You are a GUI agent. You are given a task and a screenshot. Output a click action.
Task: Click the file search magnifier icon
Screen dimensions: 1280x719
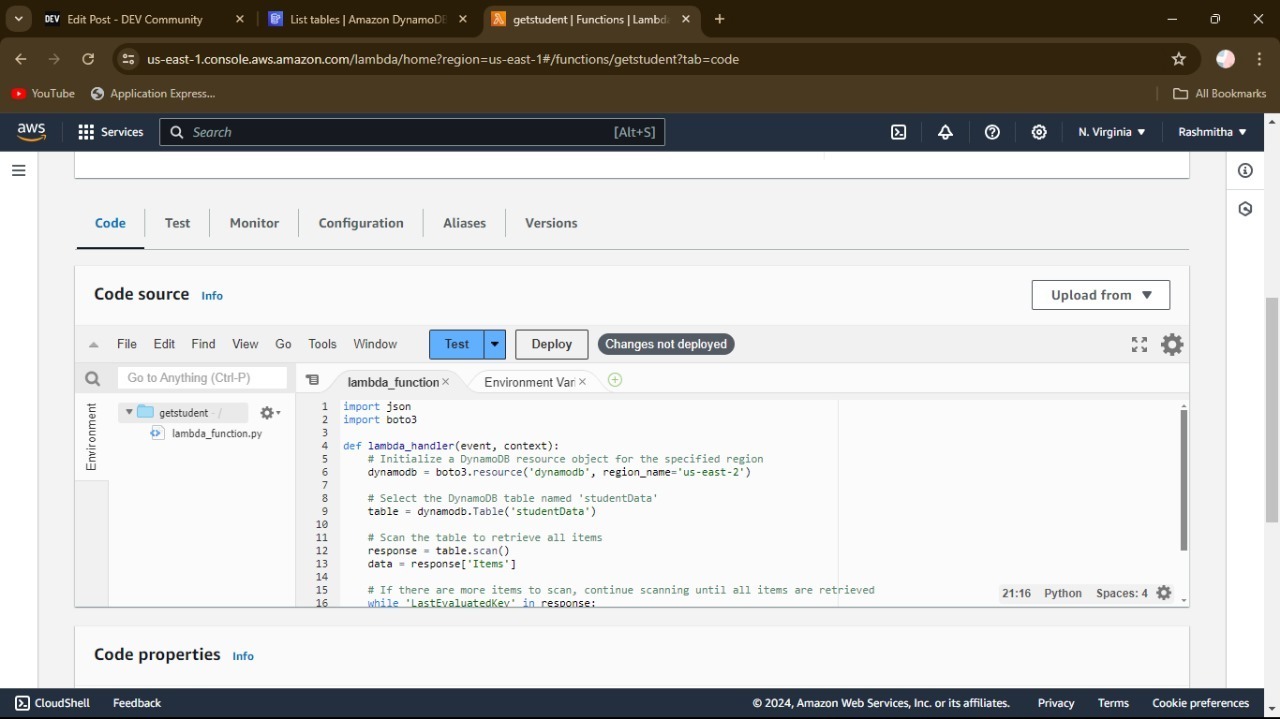pos(93,378)
